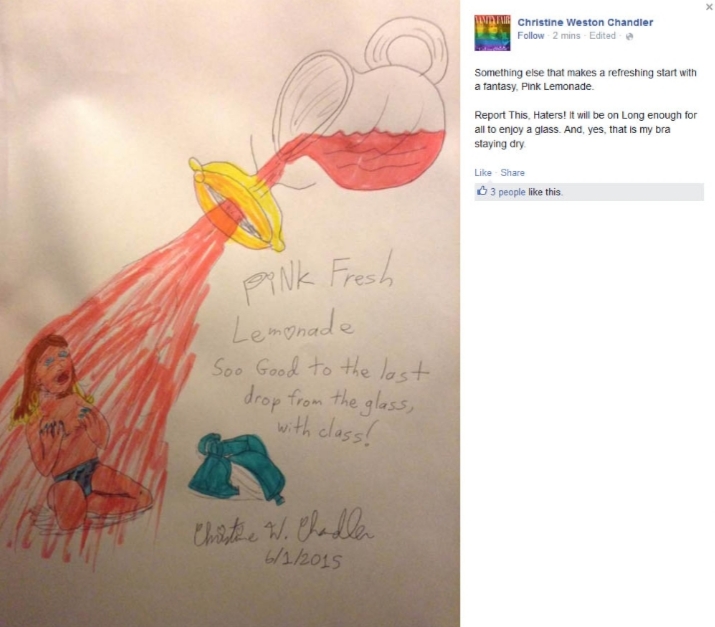Click the 'Report This, Haters!' caption paragraph
Image resolution: width=715 pixels, height=627 pixels.
(x=585, y=130)
